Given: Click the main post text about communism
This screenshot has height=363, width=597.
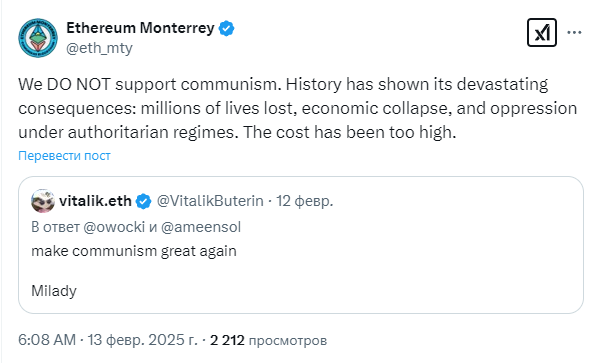Looking at the screenshot, I should pos(297,108).
